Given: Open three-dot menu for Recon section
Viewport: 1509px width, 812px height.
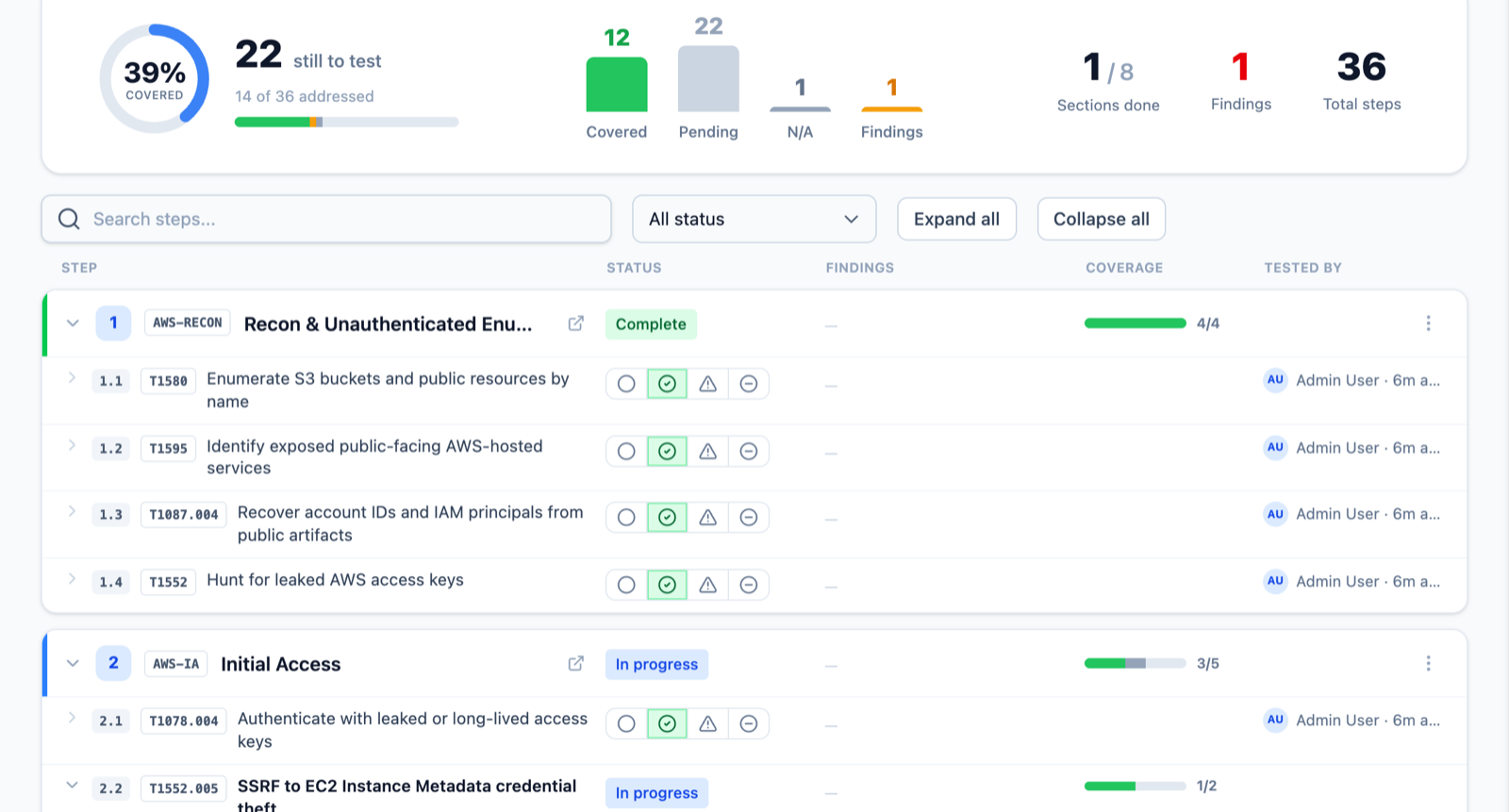Looking at the screenshot, I should [1428, 323].
